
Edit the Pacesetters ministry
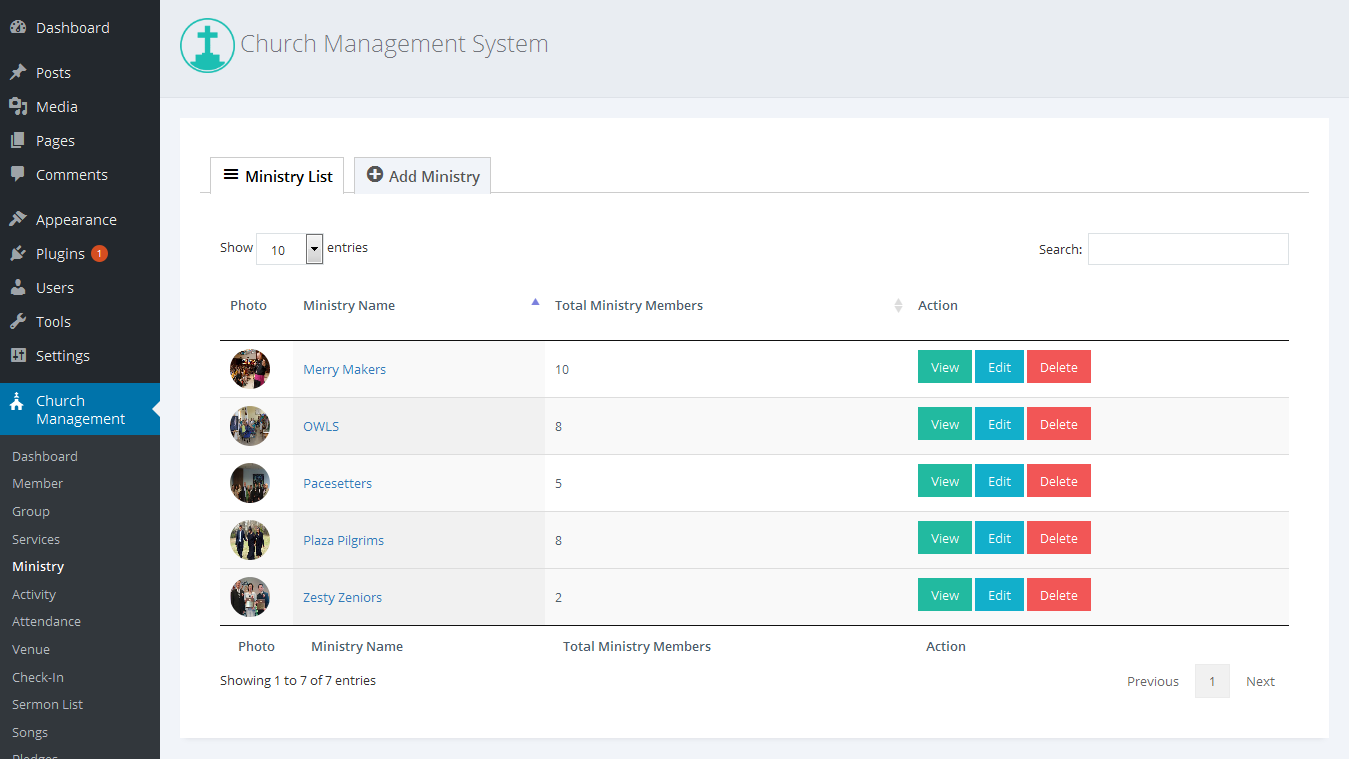999,481
